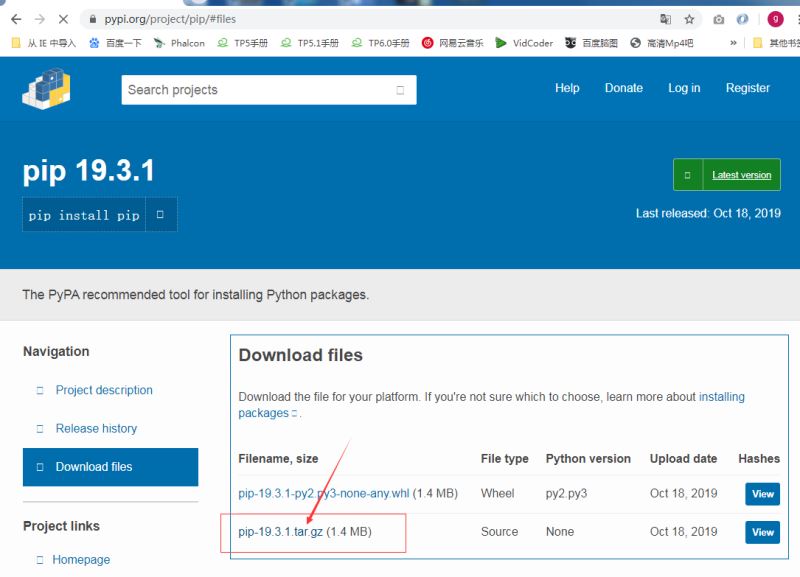This screenshot has width=800, height=577.
Task: Focus the Search projects field
Action: tap(269, 90)
